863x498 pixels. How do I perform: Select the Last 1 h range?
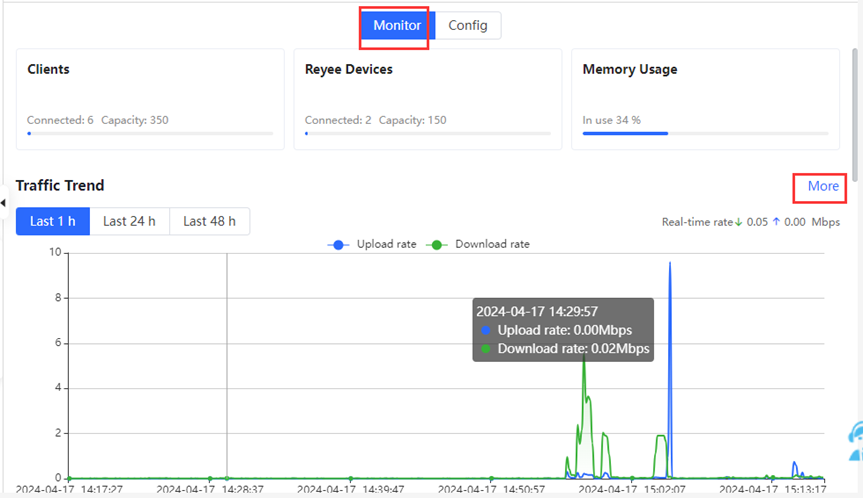(x=53, y=221)
